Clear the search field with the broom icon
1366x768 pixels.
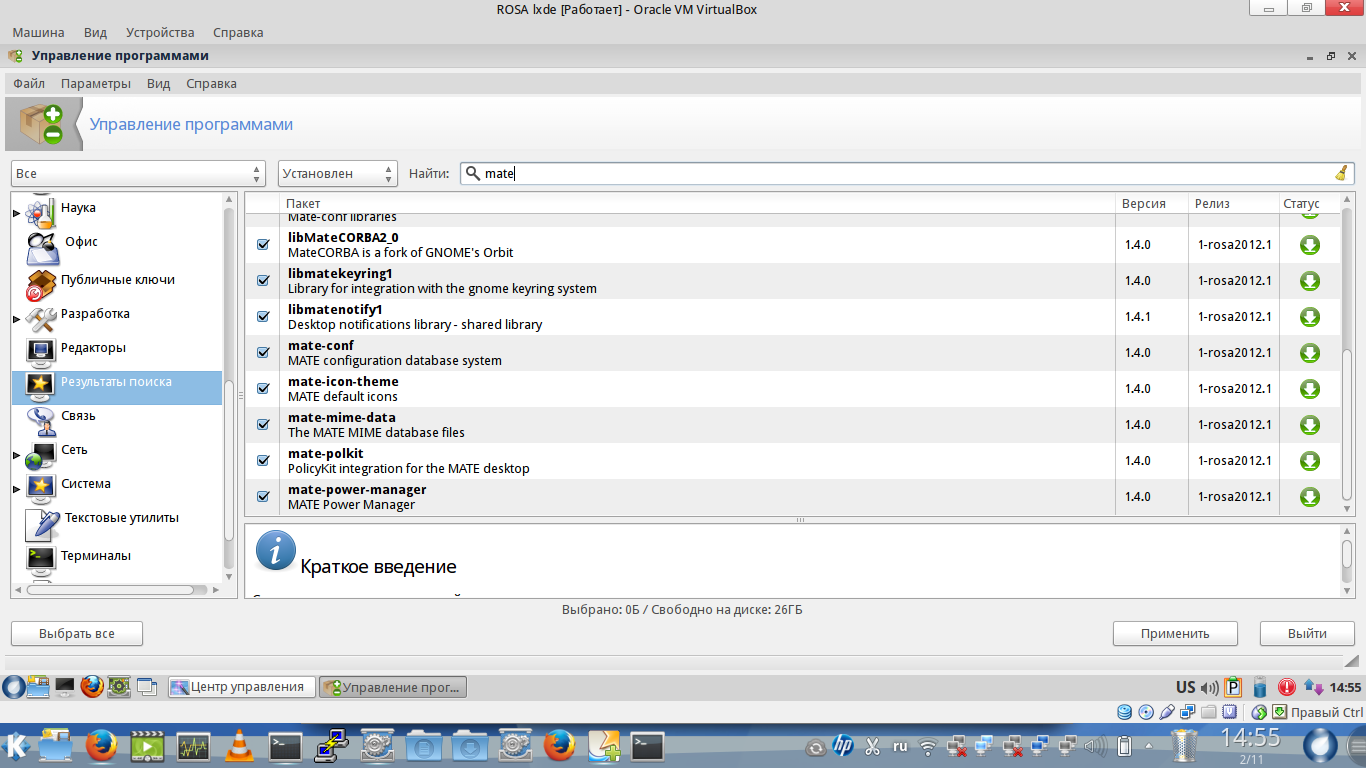[x=1341, y=173]
